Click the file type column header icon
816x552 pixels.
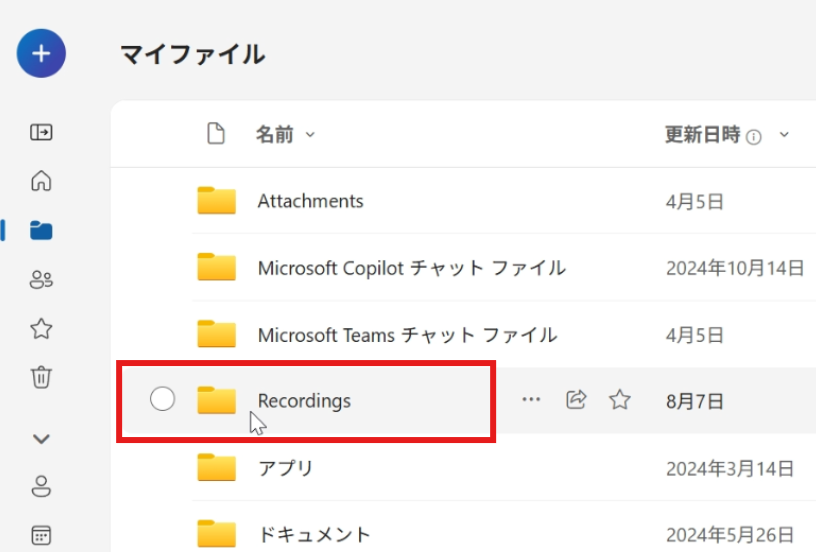point(215,134)
